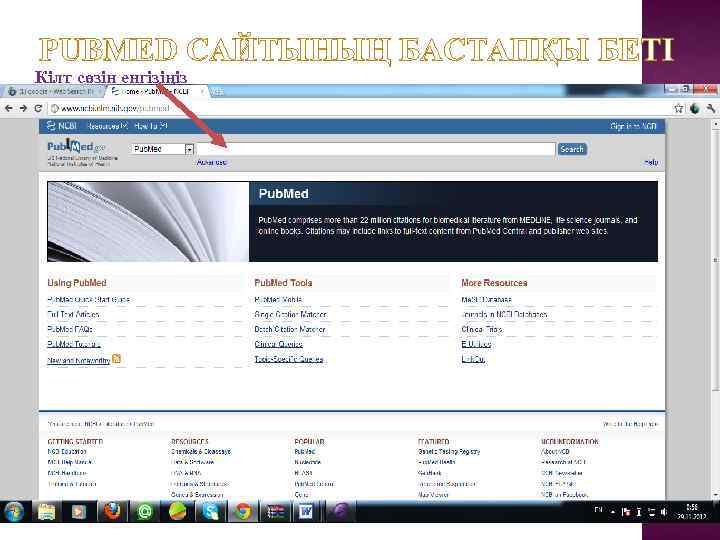Click the Search button
This screenshot has width=720, height=540.
pyautogui.click(x=572, y=149)
